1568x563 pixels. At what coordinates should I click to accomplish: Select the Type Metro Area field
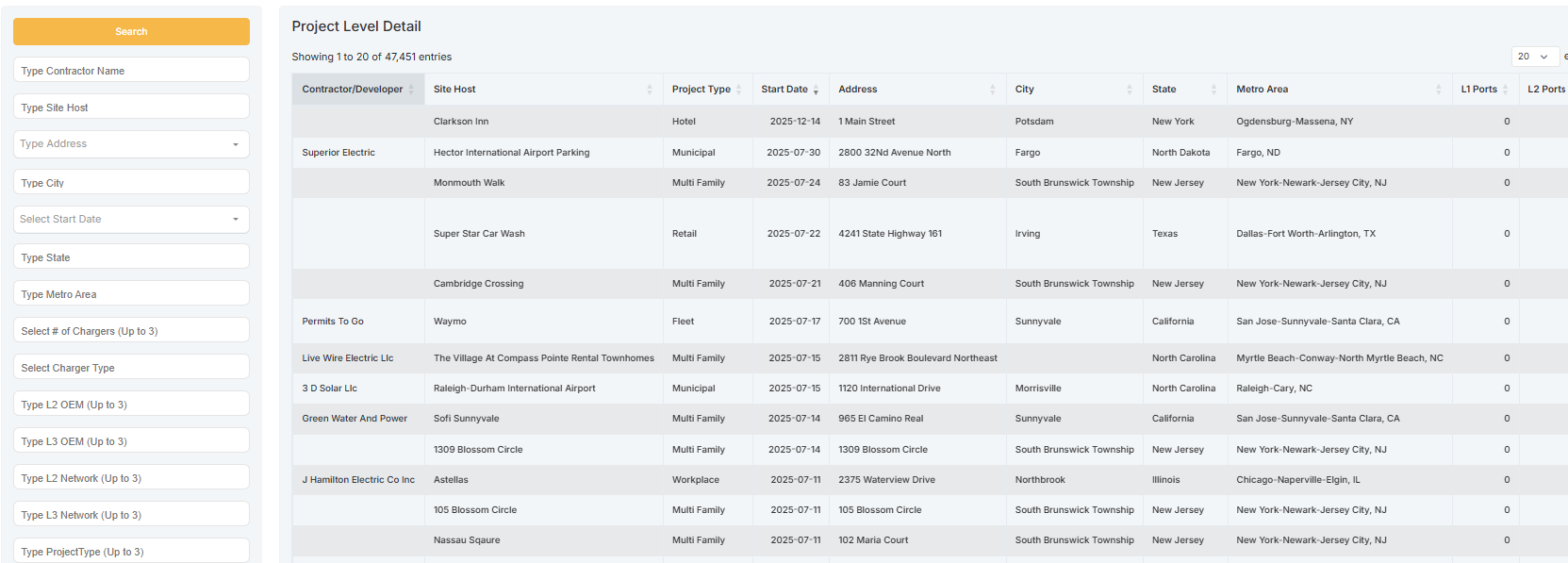131,294
